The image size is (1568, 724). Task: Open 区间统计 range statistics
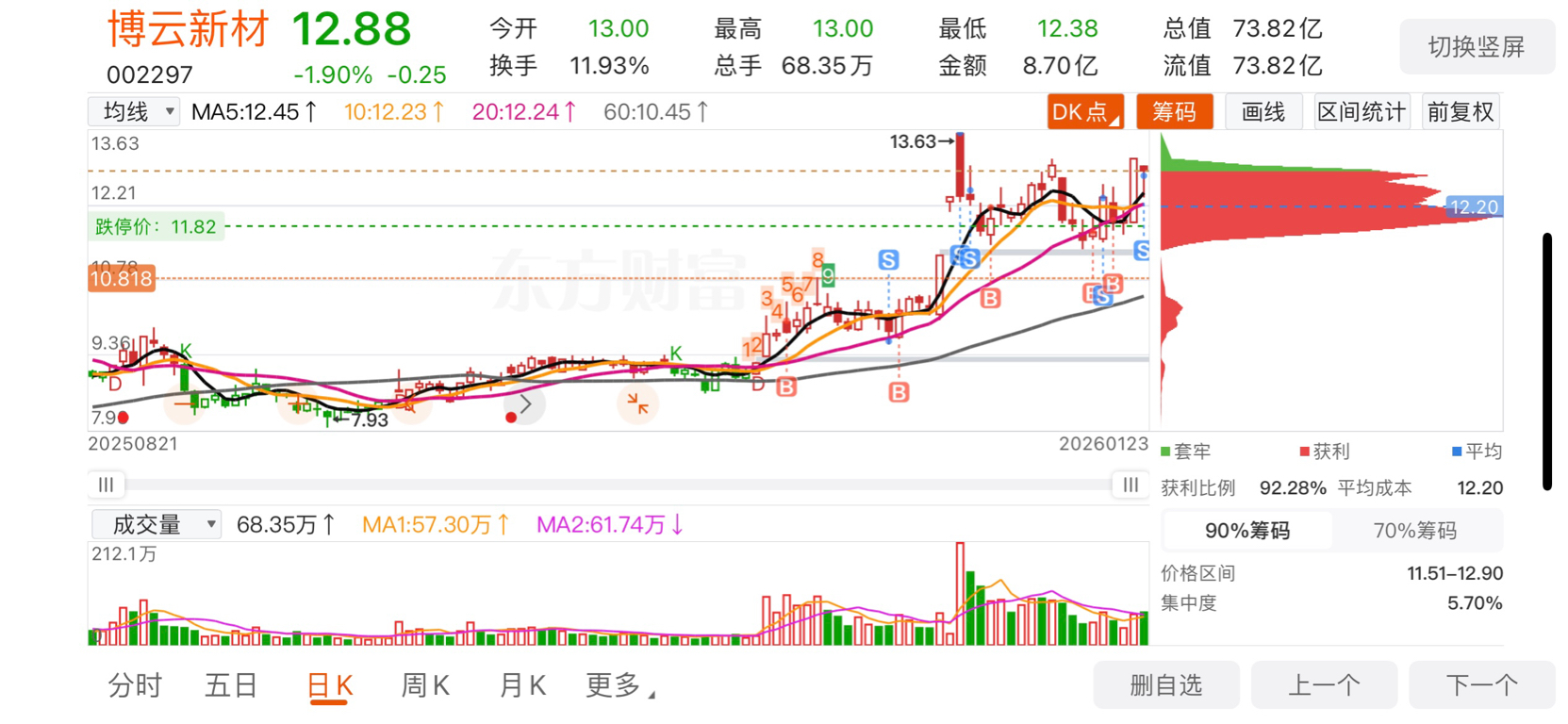click(x=1361, y=112)
